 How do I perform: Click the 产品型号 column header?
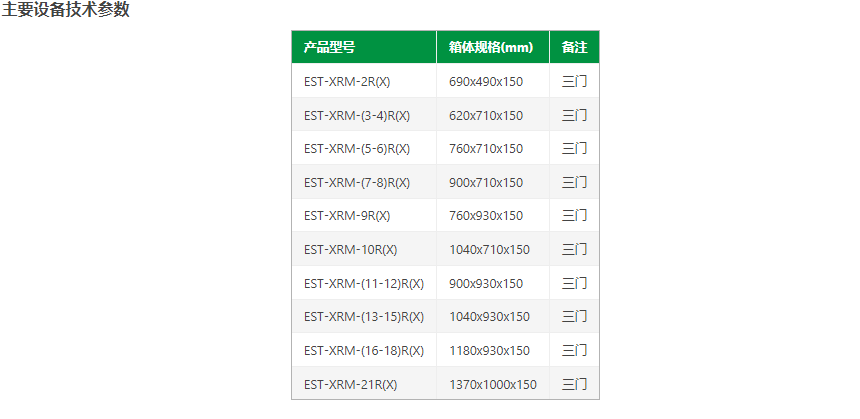tap(329, 47)
